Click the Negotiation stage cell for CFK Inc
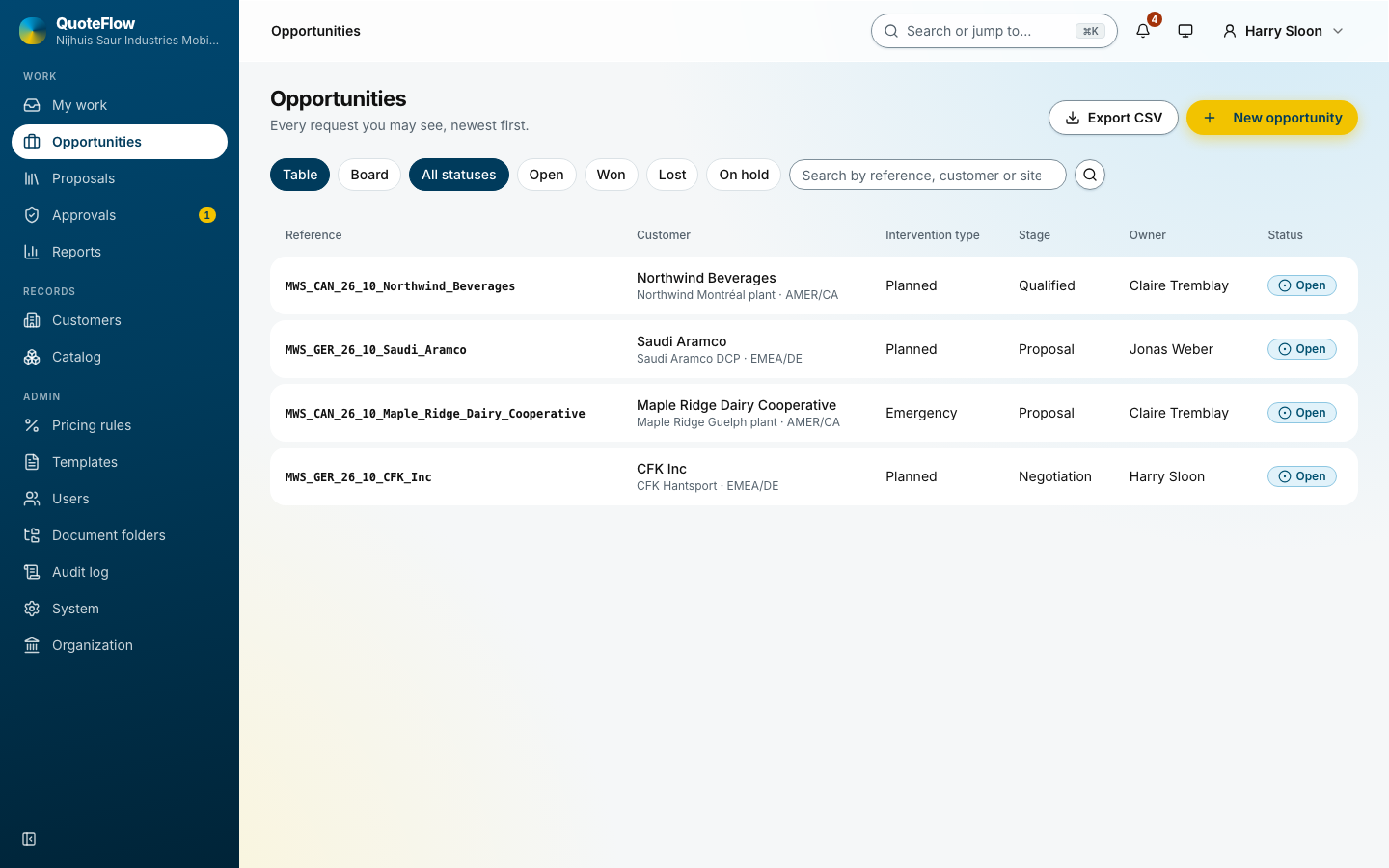This screenshot has width=1389, height=868. (x=1055, y=476)
